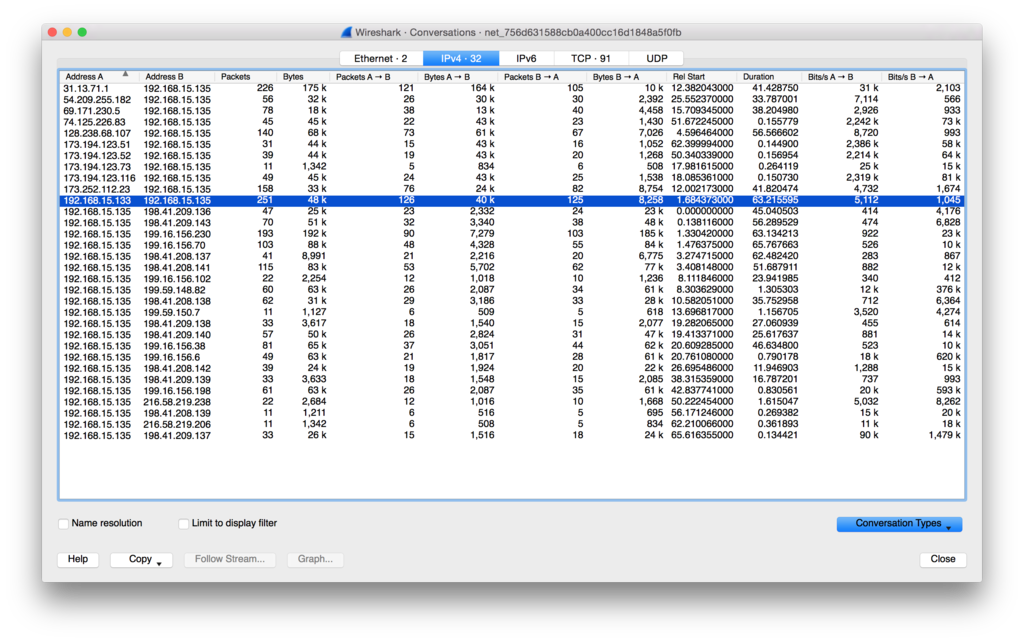
Task: Open the IPv6 tab
Action: (526, 58)
